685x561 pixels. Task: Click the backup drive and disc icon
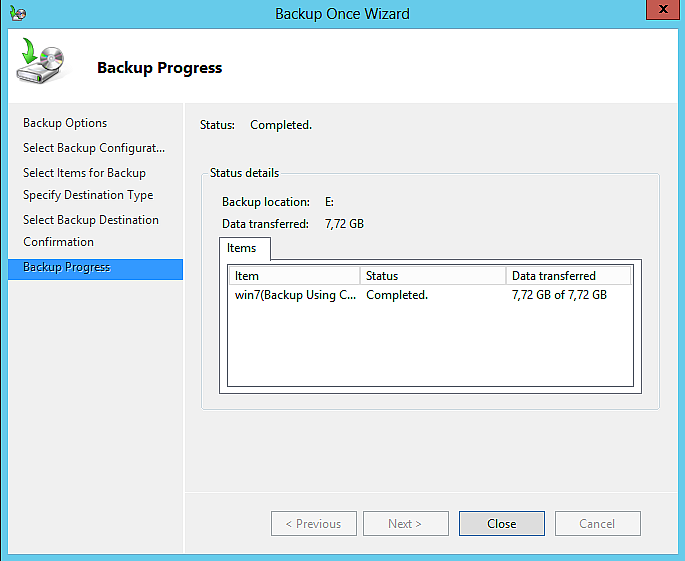[40, 61]
